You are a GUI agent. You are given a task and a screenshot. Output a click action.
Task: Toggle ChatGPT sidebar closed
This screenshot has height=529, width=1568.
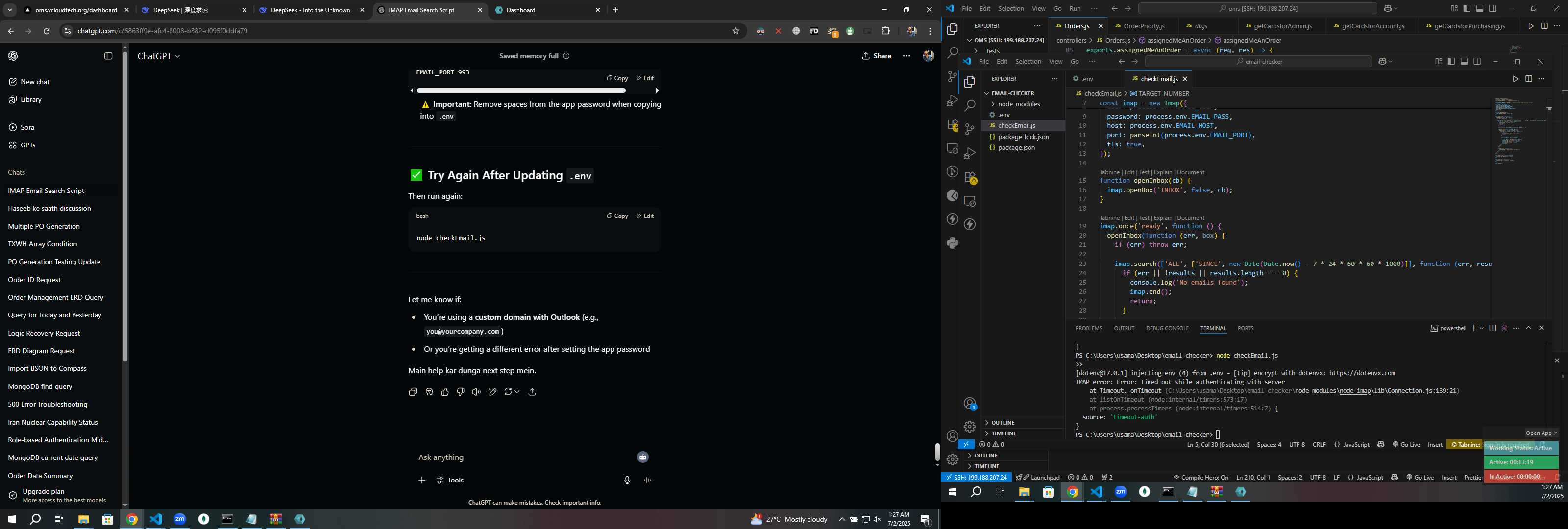[x=108, y=56]
